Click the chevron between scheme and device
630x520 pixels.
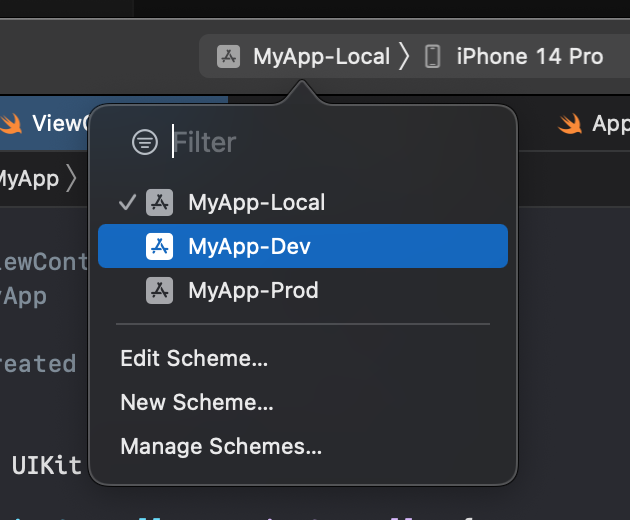coord(404,56)
